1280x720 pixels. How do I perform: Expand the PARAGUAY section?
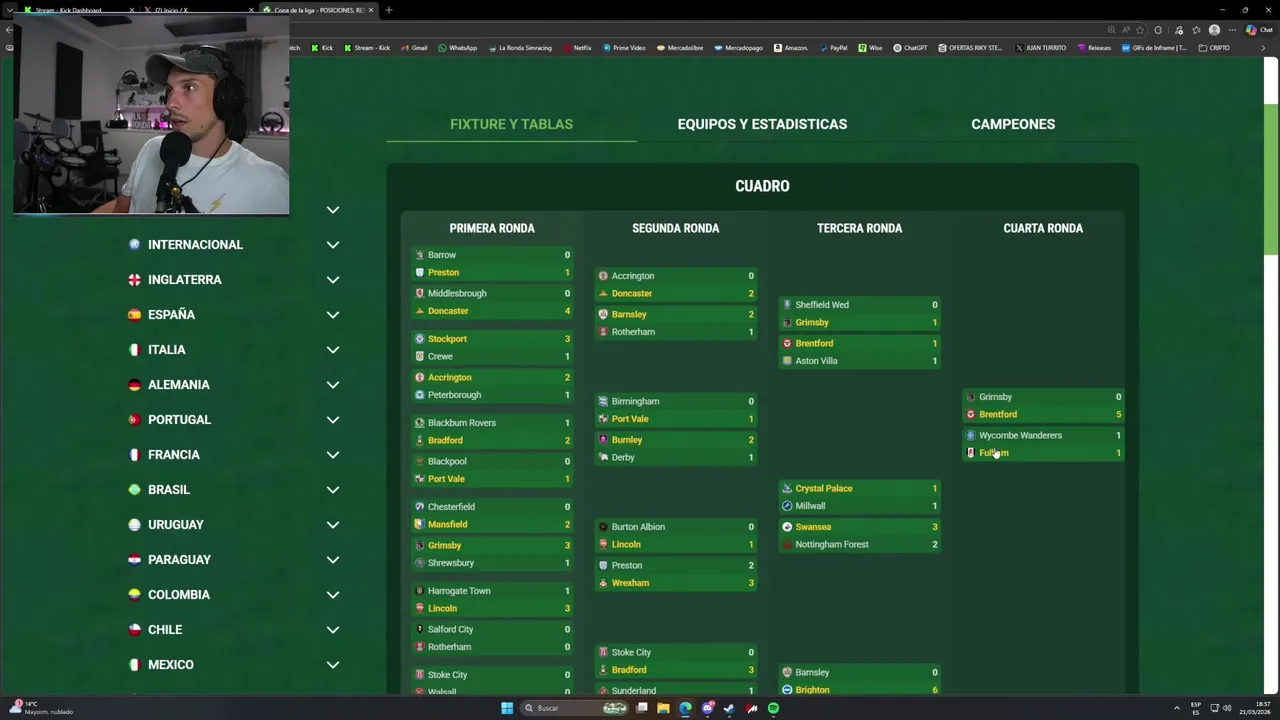235,559
